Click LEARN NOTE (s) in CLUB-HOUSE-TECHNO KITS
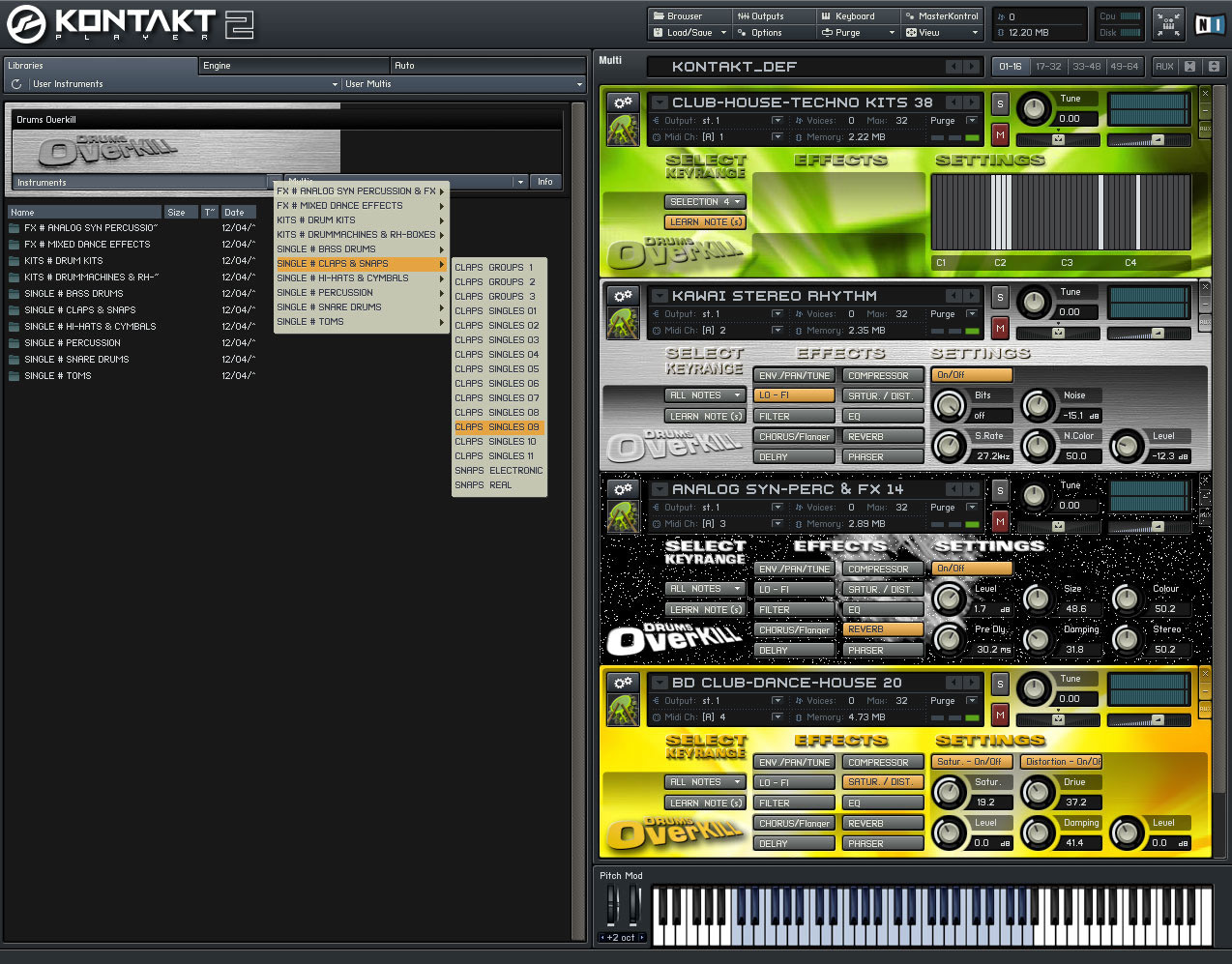Screen dimensions: 1232x964 705,222
